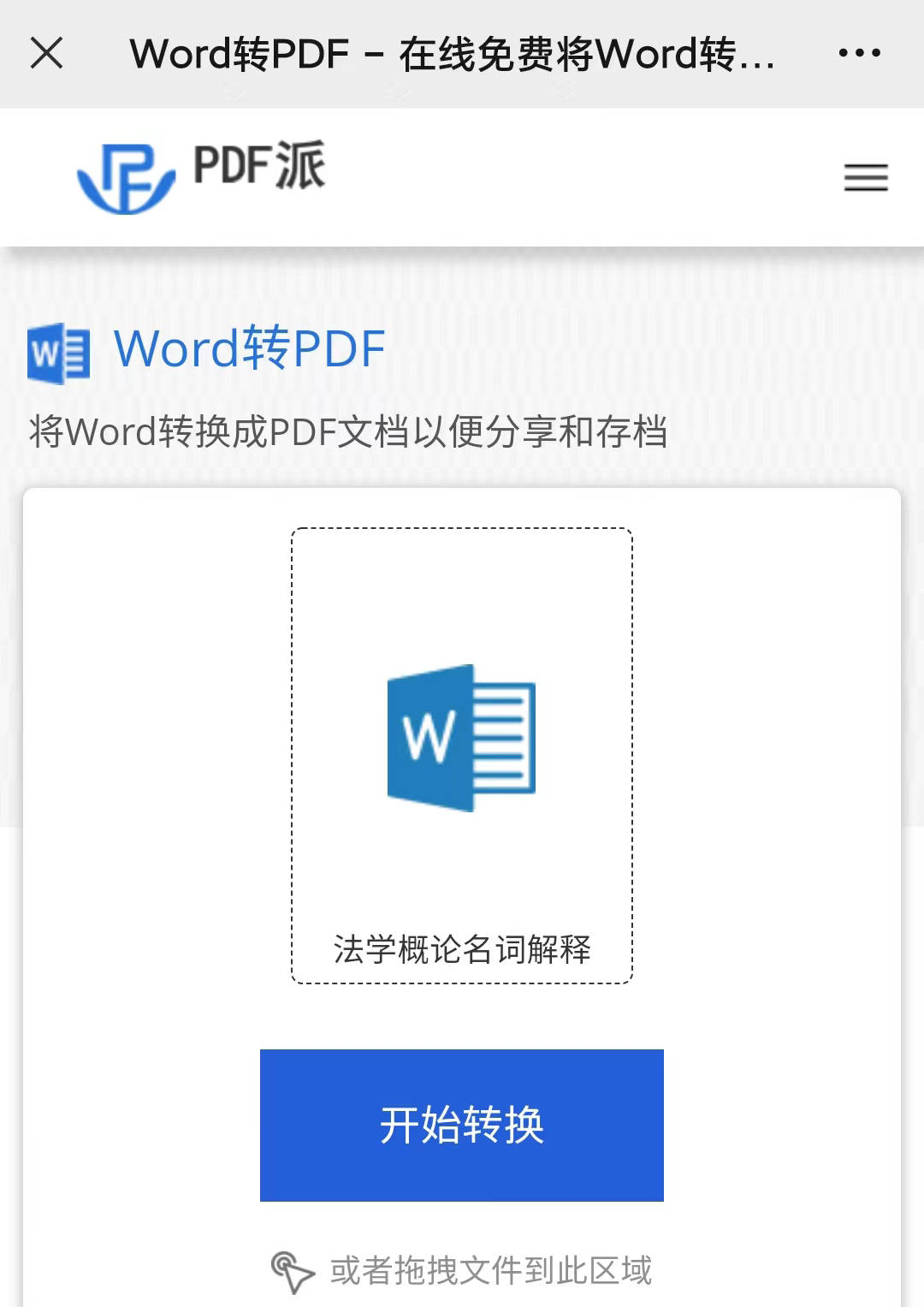Open the three-dot more options menu
This screenshot has width=924, height=1307.
click(859, 53)
